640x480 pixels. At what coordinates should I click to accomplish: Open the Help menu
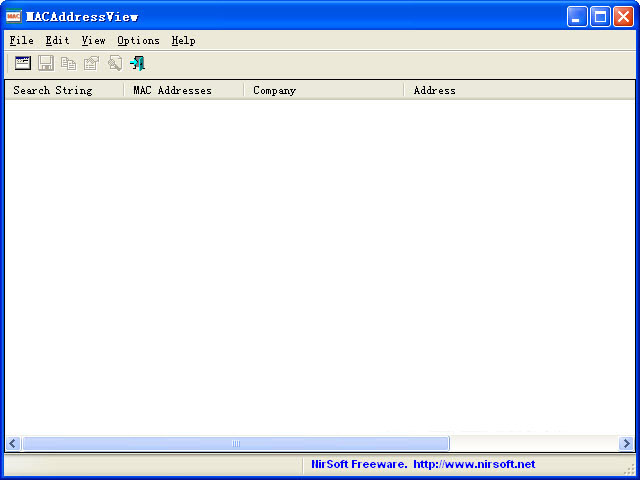tap(183, 41)
